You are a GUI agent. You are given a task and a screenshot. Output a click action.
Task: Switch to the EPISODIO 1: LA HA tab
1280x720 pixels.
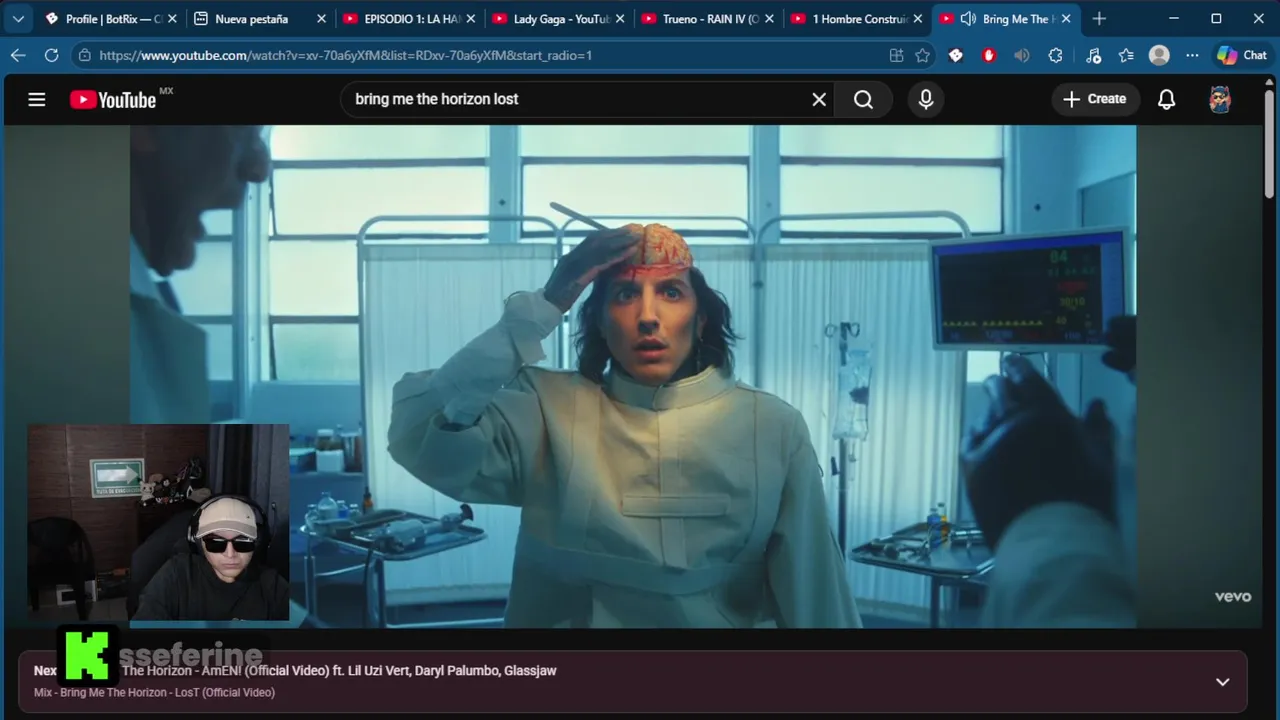click(x=408, y=18)
